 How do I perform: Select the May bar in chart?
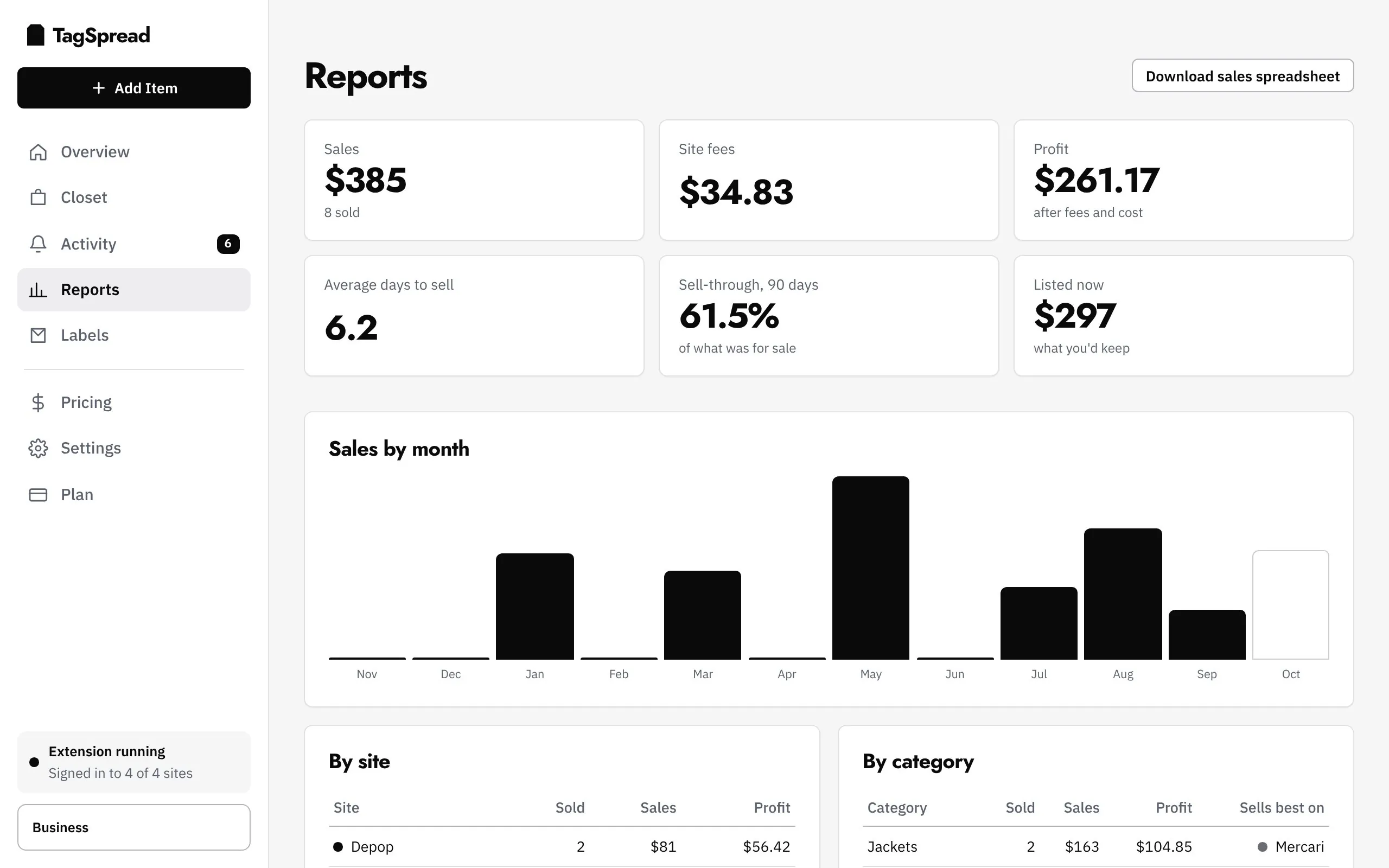tap(871, 568)
